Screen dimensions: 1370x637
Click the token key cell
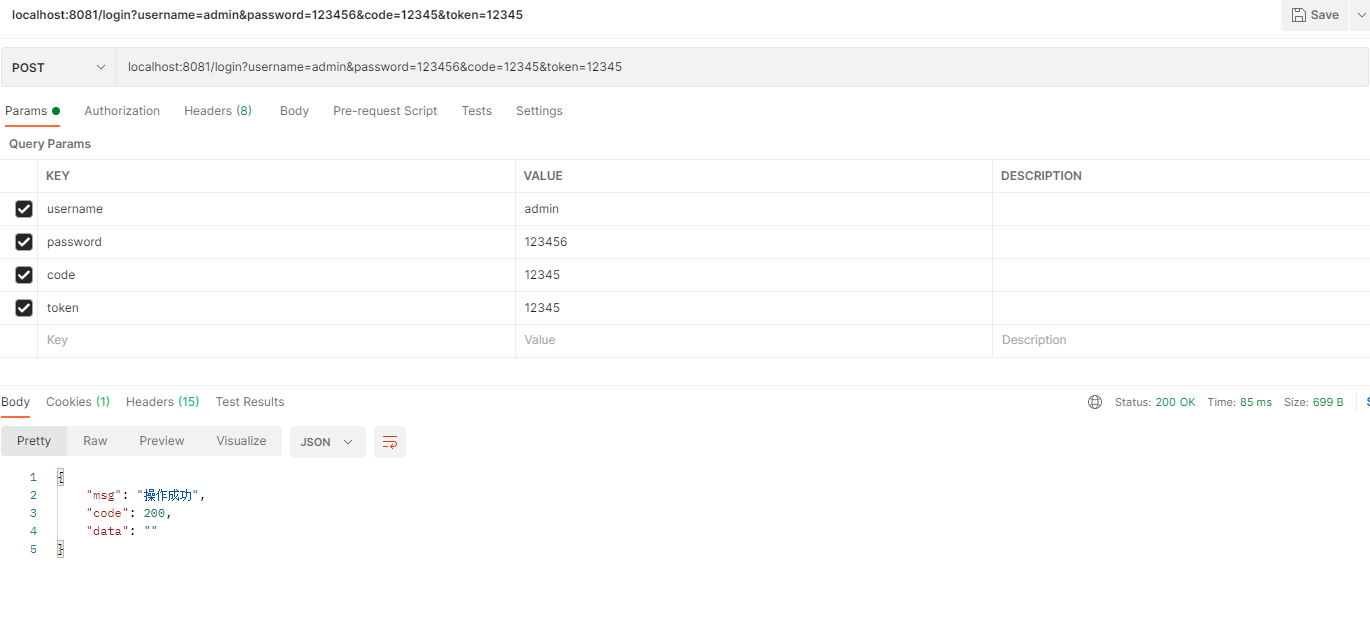point(277,308)
